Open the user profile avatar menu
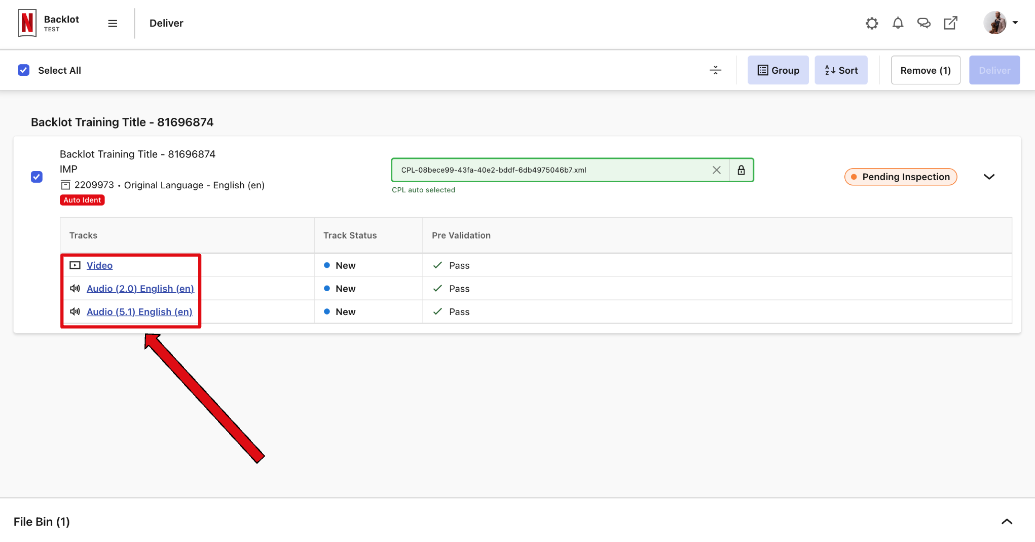The width and height of the screenshot is (1035, 542). (1001, 22)
